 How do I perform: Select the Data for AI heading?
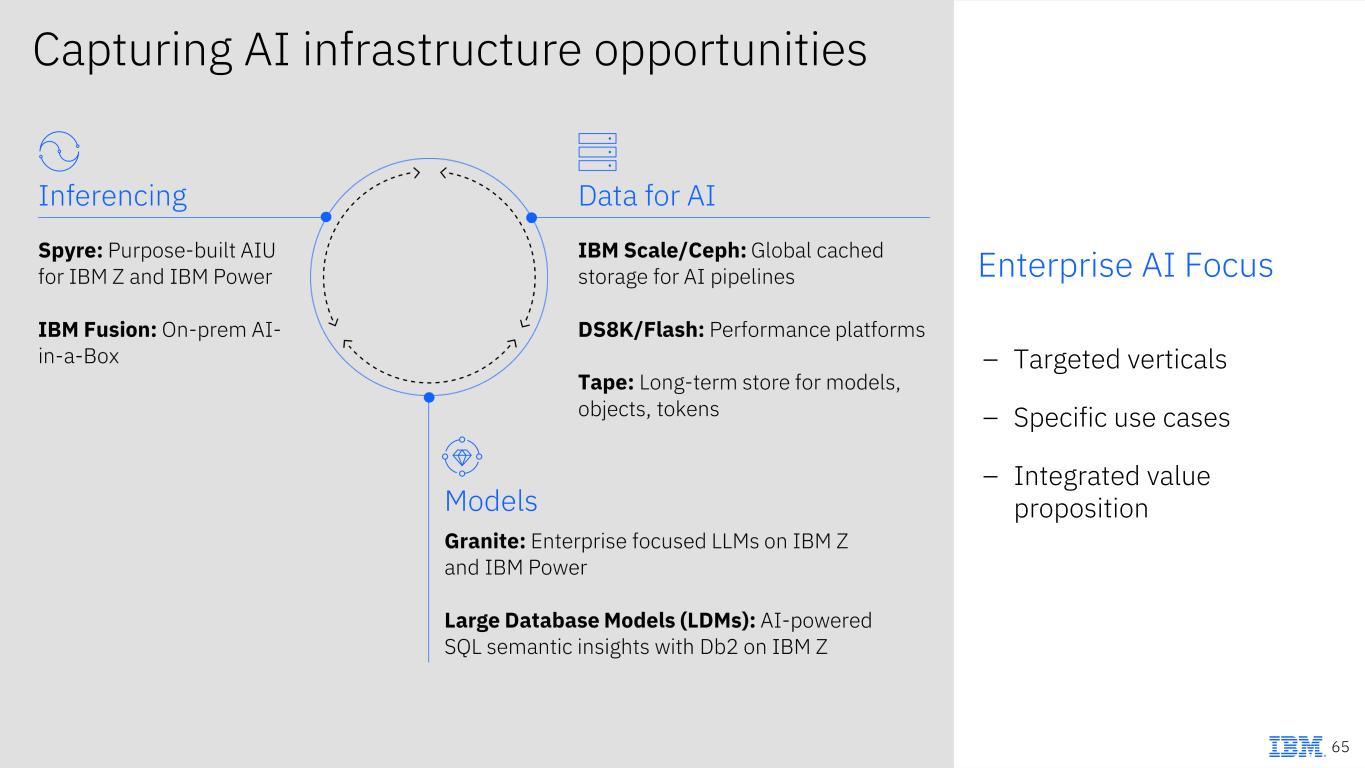(x=646, y=195)
